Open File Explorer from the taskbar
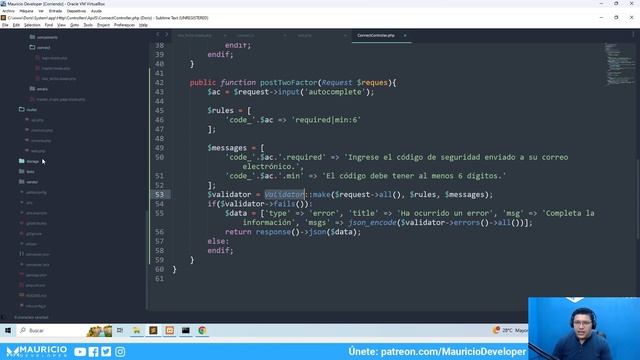This screenshot has width=640, height=360. (x=136, y=330)
